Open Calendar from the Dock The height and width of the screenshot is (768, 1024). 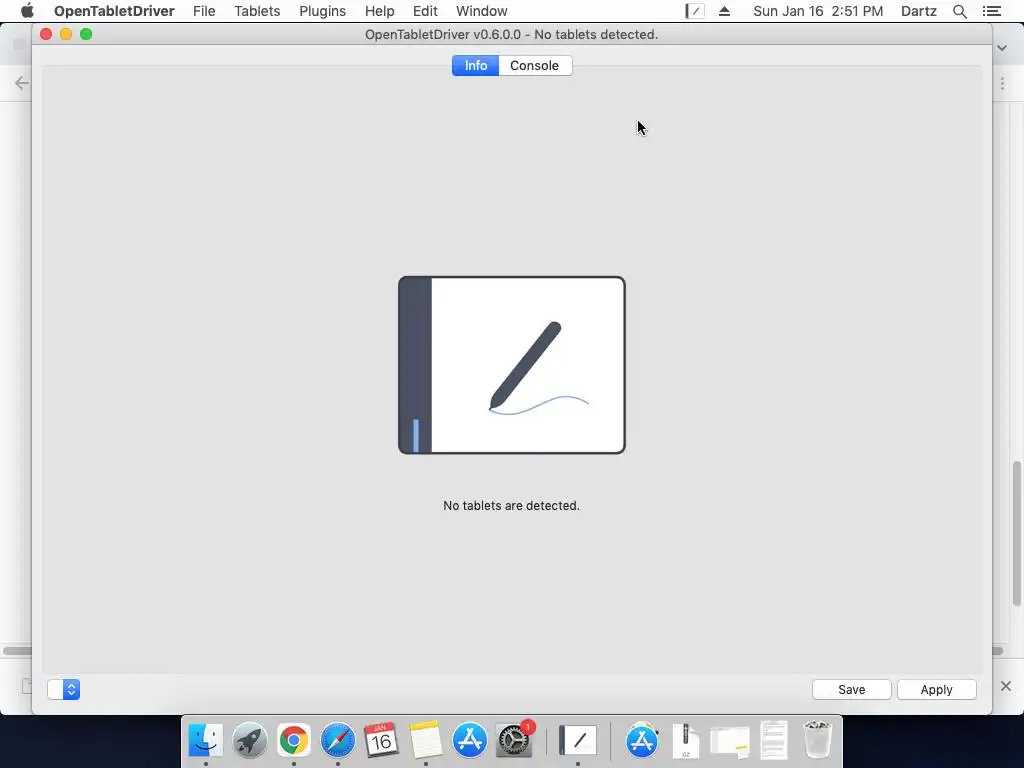(381, 740)
